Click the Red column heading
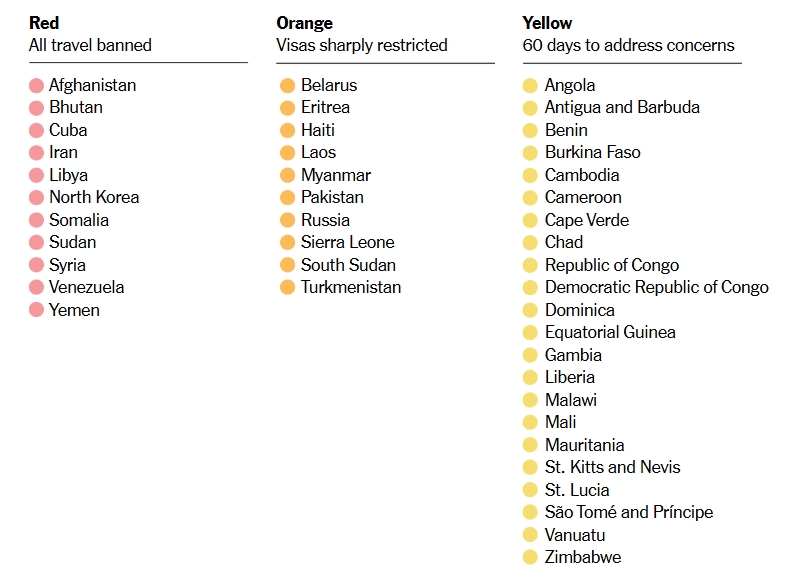This screenshot has width=786, height=581. coord(44,22)
